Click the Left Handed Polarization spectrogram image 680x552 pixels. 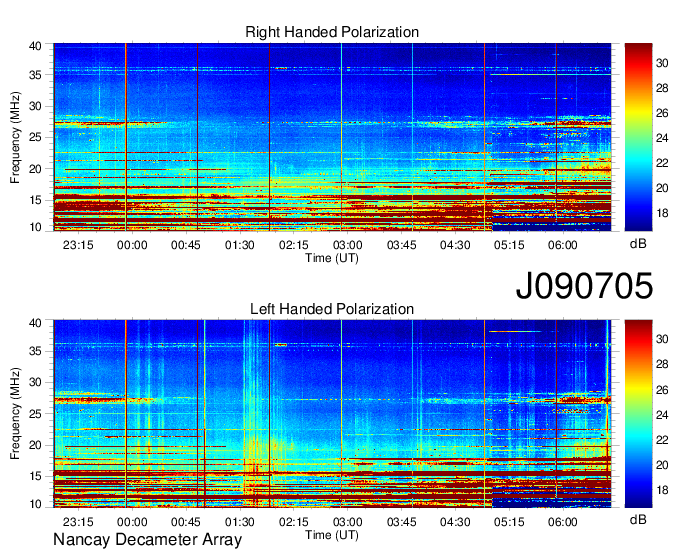pyautogui.click(x=332, y=414)
